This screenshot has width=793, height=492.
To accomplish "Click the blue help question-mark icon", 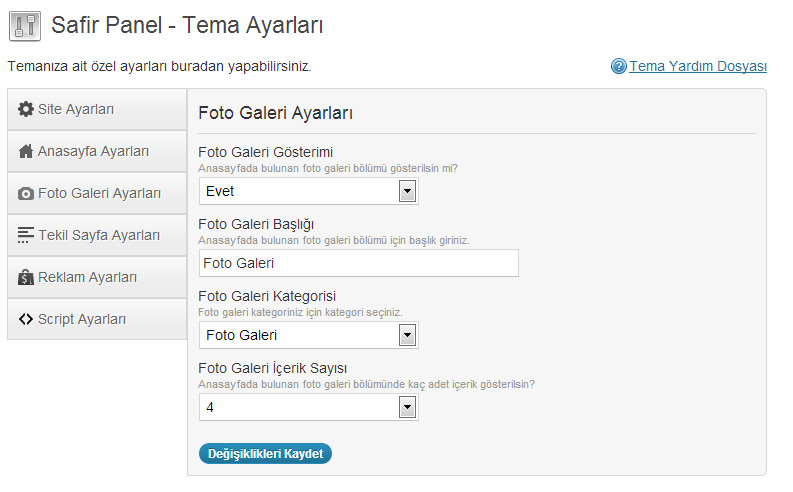I will click(x=619, y=66).
